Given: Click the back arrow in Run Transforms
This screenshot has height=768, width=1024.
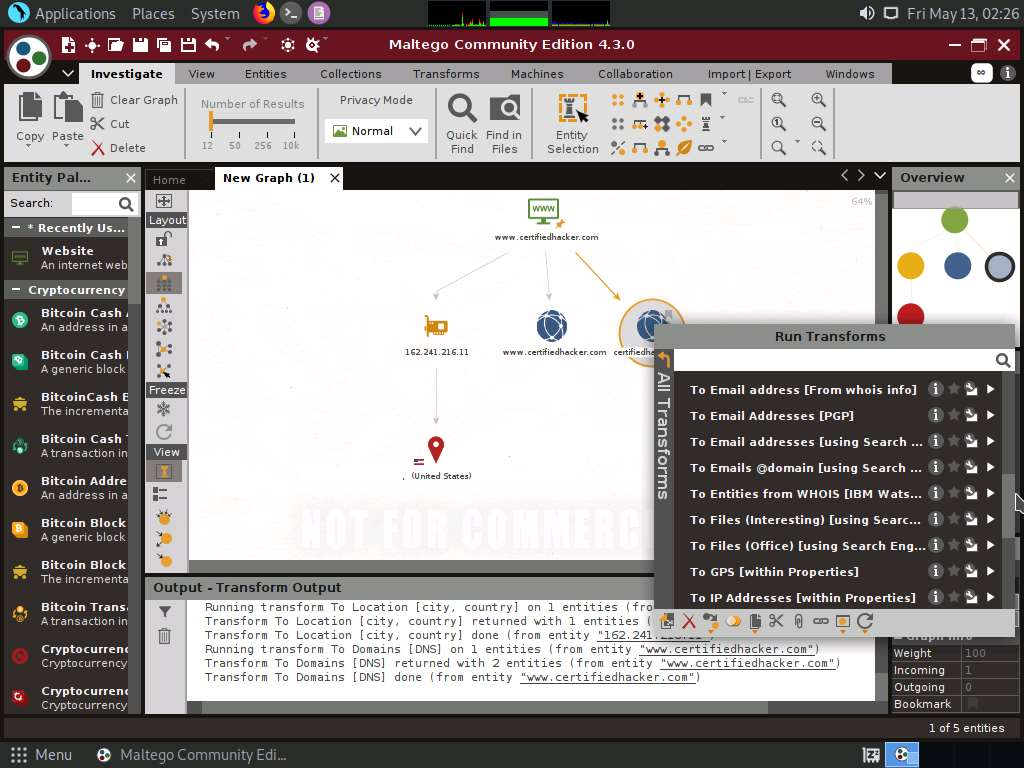Looking at the screenshot, I should (664, 360).
